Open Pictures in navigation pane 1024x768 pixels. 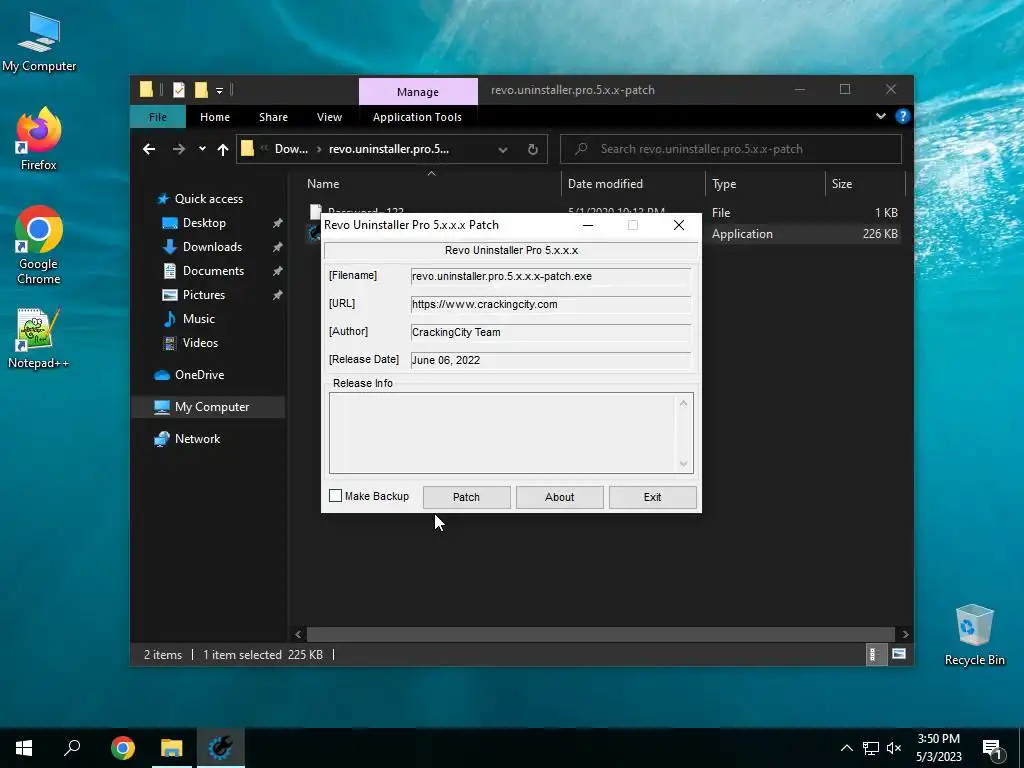click(204, 295)
